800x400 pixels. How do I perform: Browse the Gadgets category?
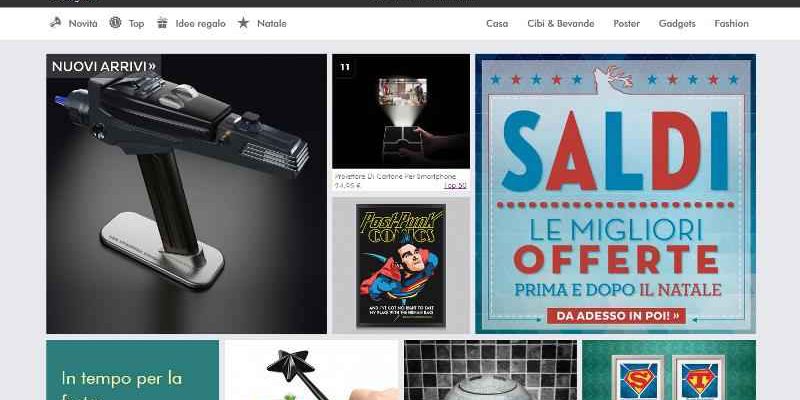click(x=677, y=23)
